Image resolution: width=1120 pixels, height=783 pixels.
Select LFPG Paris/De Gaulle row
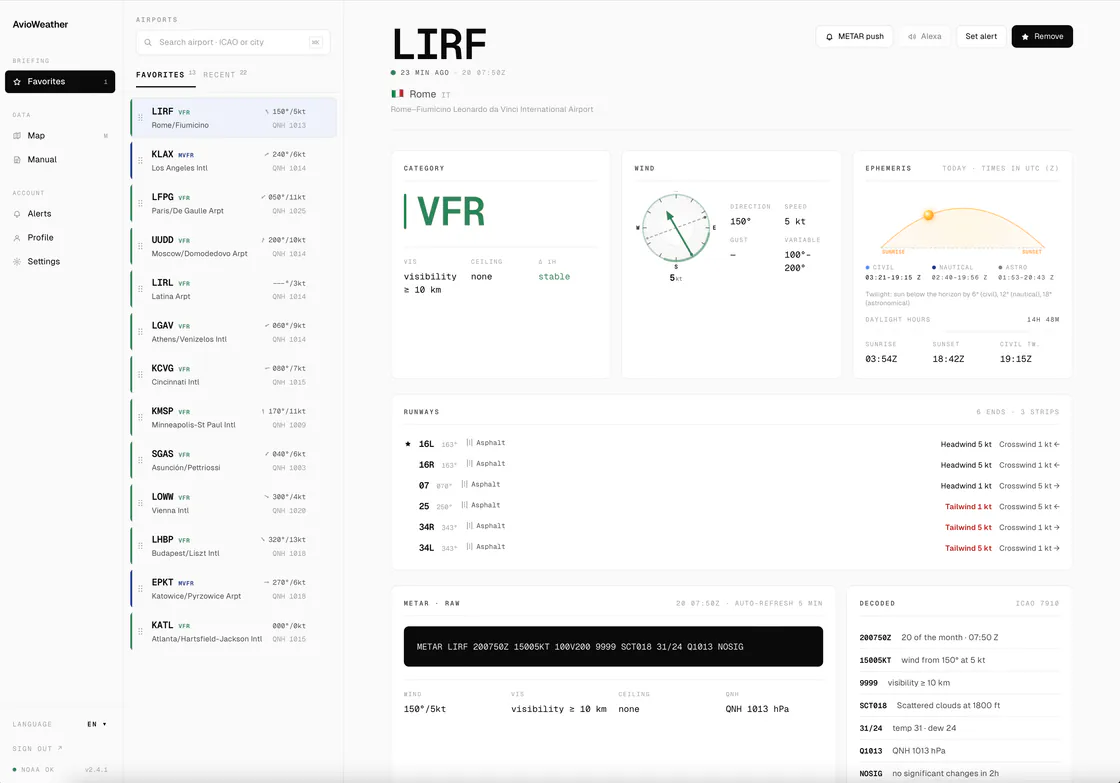pos(234,204)
